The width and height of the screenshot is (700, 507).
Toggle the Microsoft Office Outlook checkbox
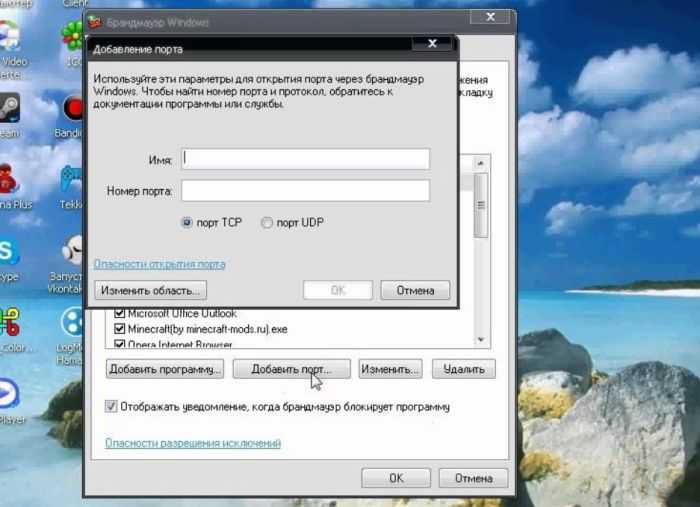click(x=119, y=313)
